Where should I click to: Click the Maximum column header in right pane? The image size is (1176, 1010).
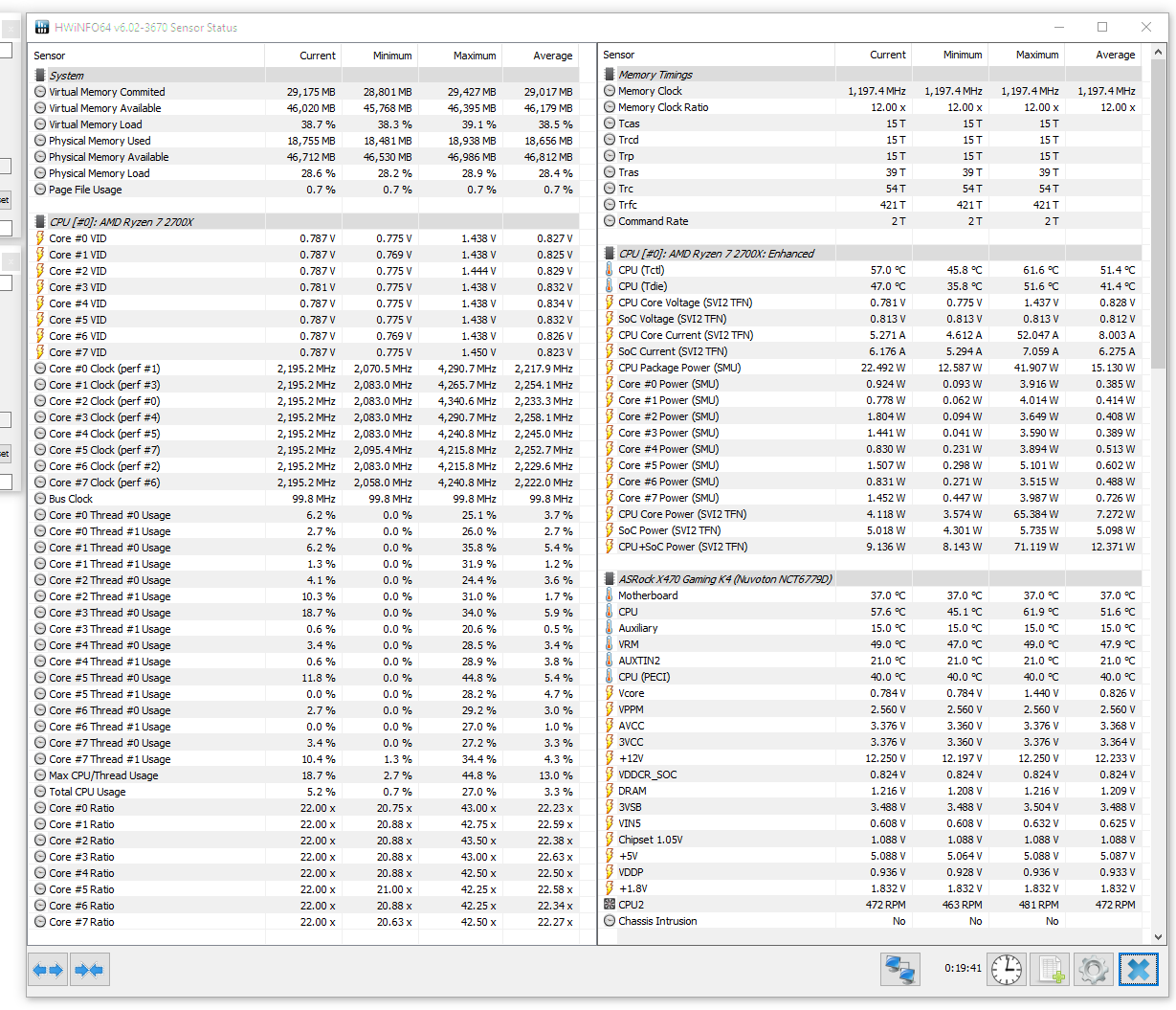click(1026, 55)
